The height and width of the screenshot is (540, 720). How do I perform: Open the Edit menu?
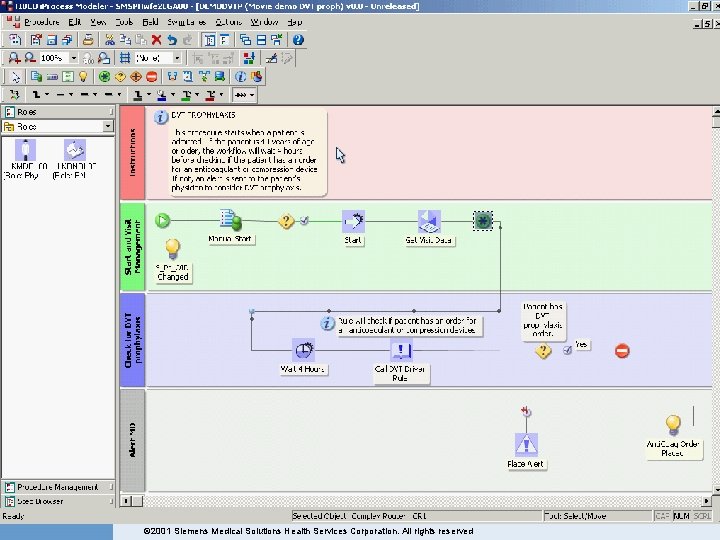point(74,22)
